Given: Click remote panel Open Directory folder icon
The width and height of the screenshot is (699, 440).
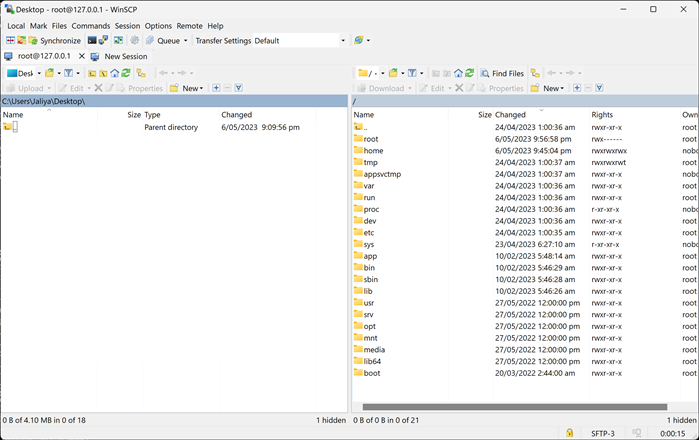Looking at the screenshot, I should (393, 73).
